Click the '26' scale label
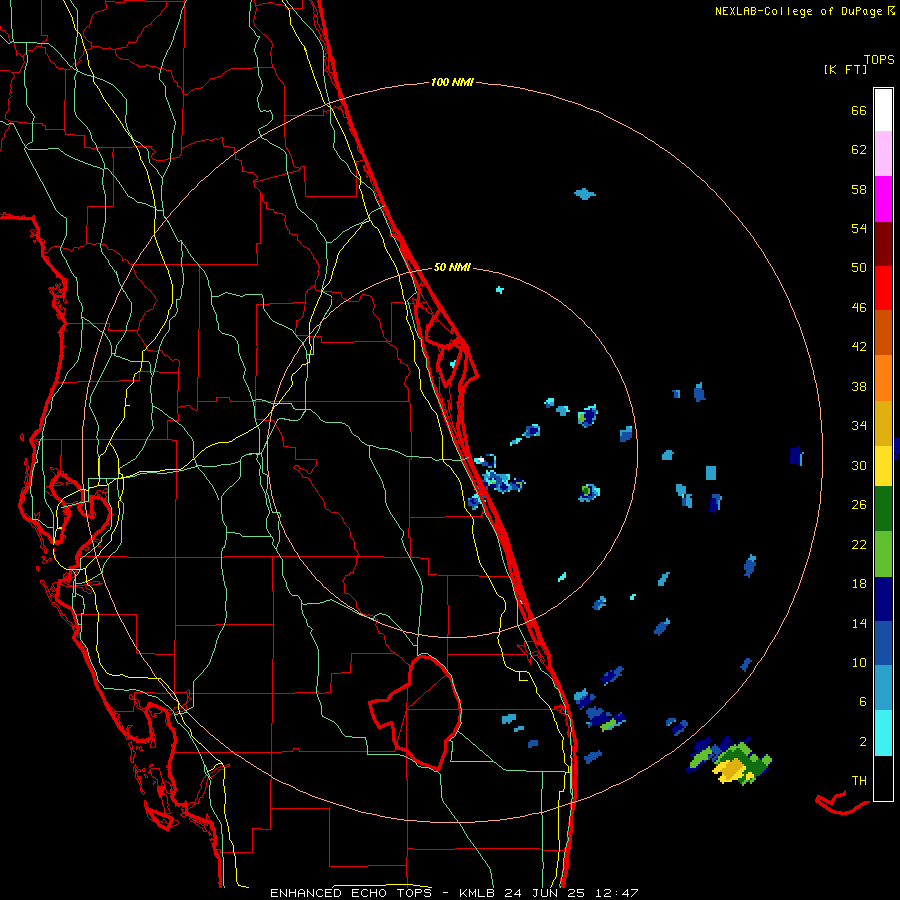Image resolution: width=900 pixels, height=900 pixels. [x=859, y=505]
